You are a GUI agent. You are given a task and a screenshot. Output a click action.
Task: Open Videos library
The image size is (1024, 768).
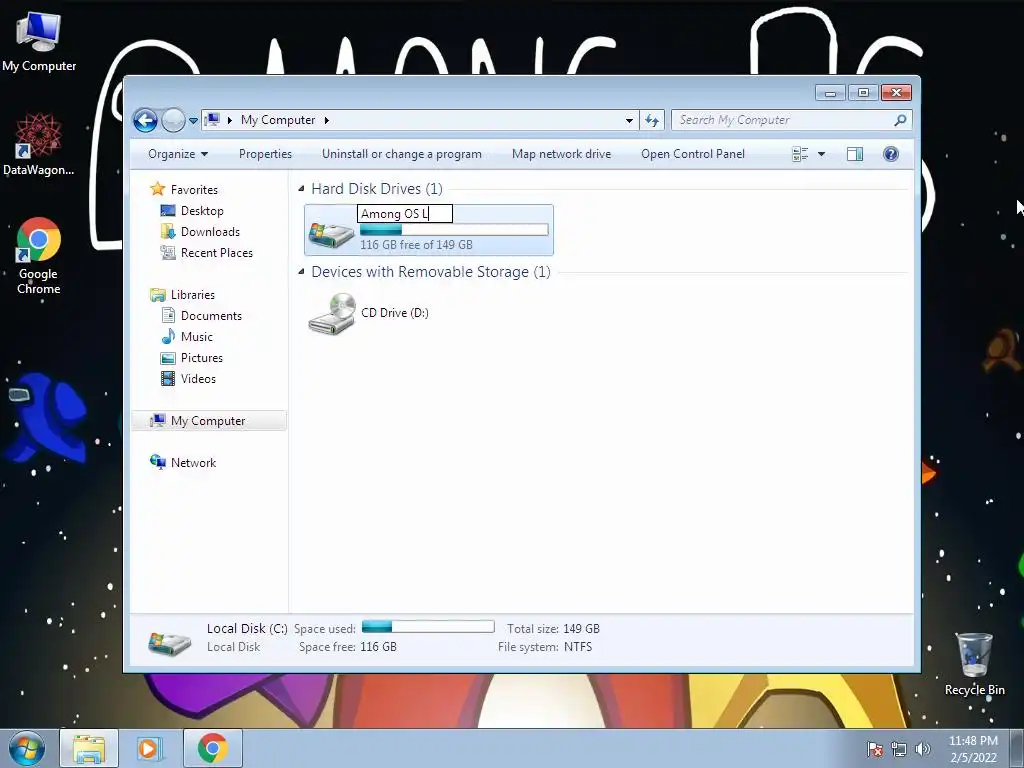(198, 379)
